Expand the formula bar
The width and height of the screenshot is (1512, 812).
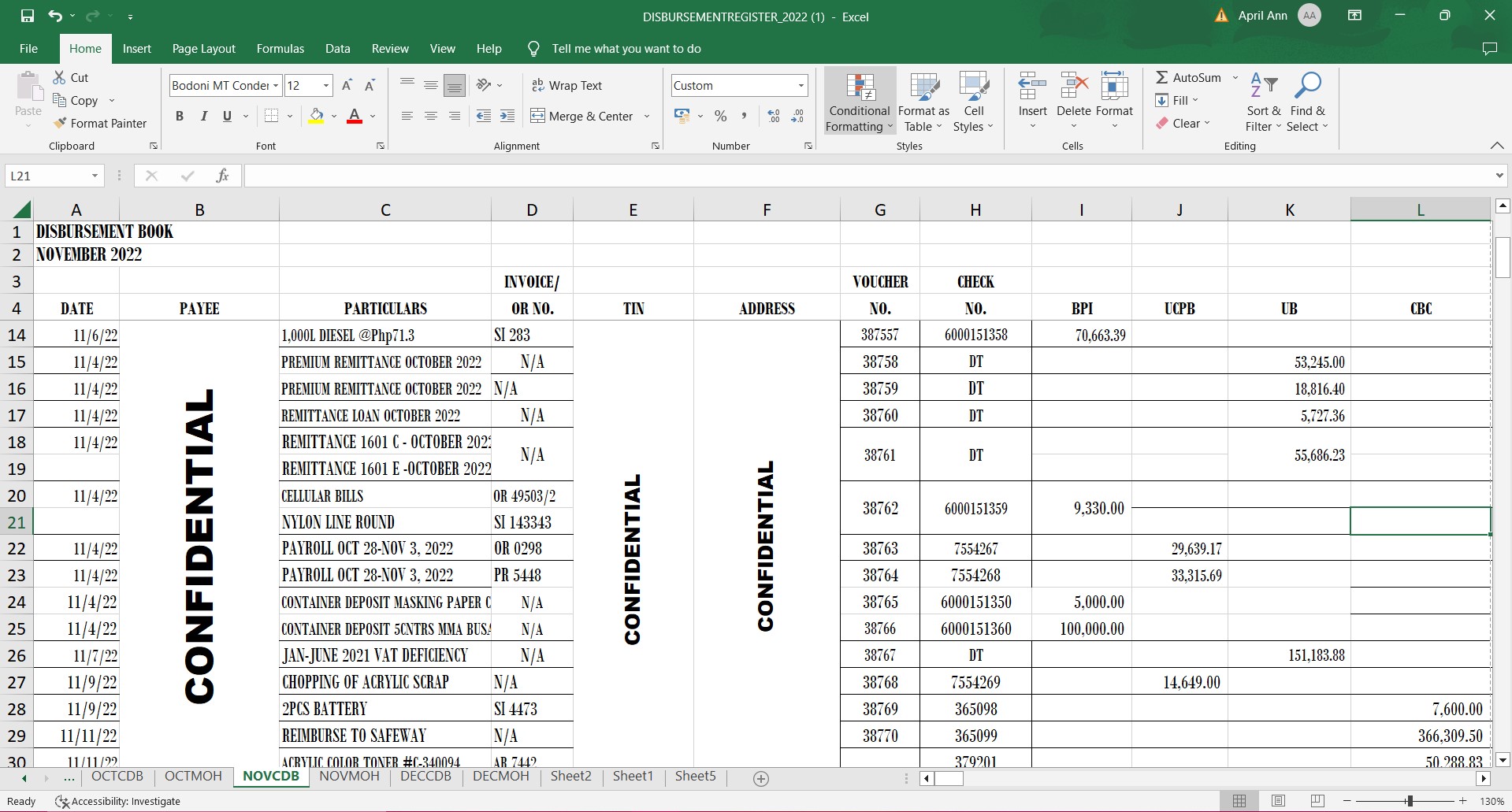pos(1499,176)
